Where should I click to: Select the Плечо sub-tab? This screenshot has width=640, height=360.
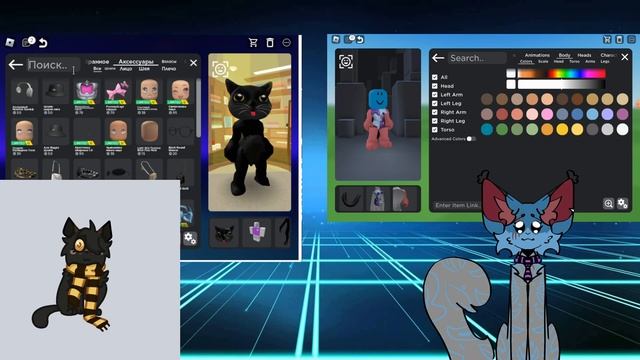pos(169,69)
